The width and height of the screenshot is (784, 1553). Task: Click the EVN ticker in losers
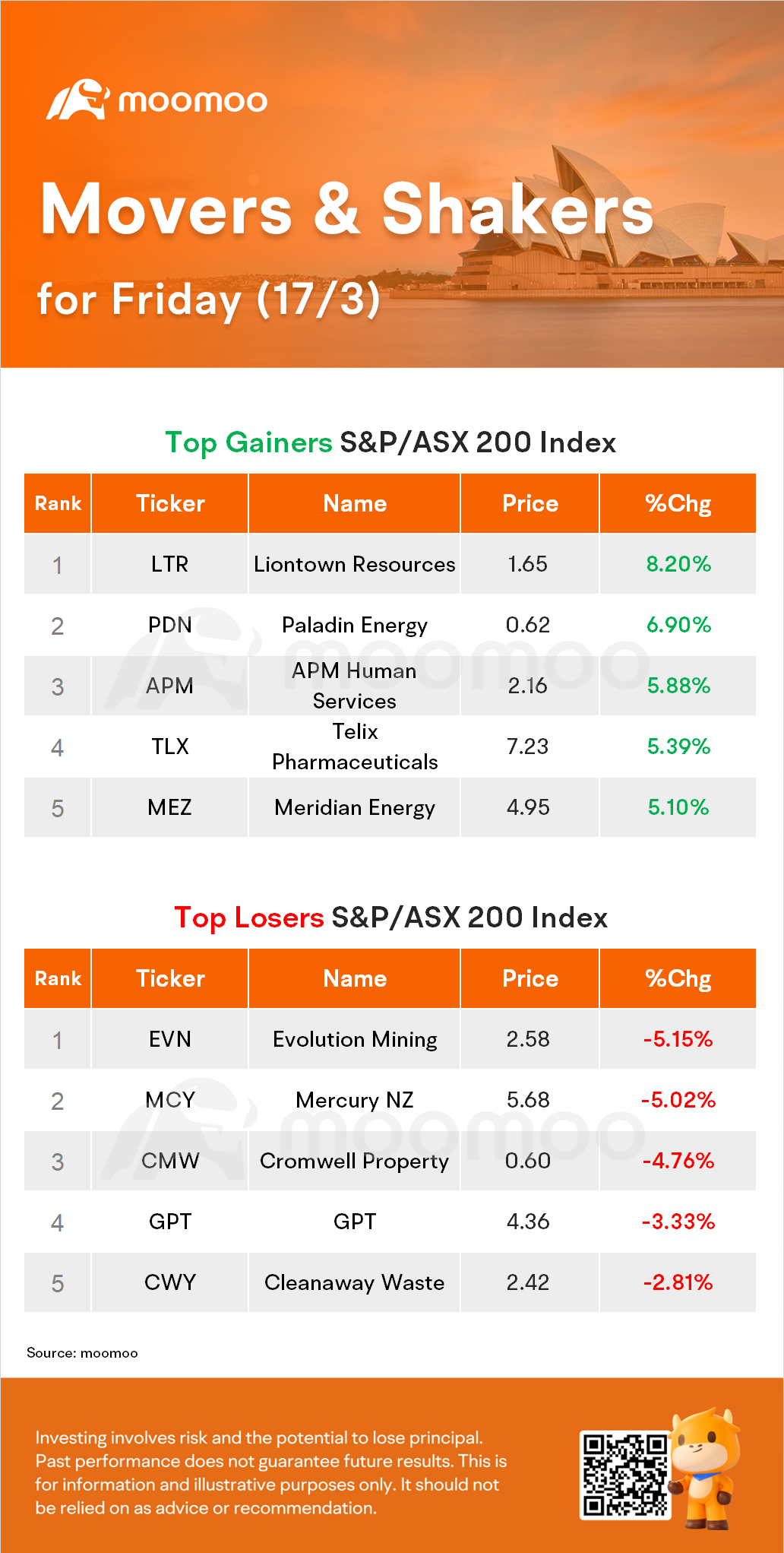click(x=169, y=1039)
